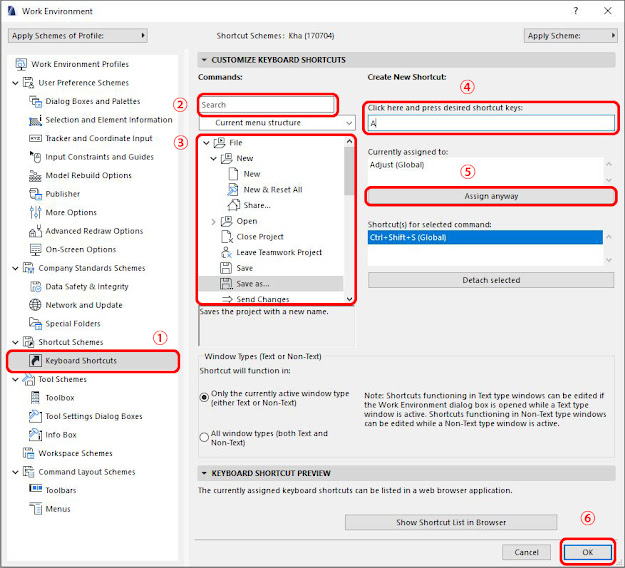This screenshot has width=625, height=568.
Task: Collapse the File command group
Action: 206,143
